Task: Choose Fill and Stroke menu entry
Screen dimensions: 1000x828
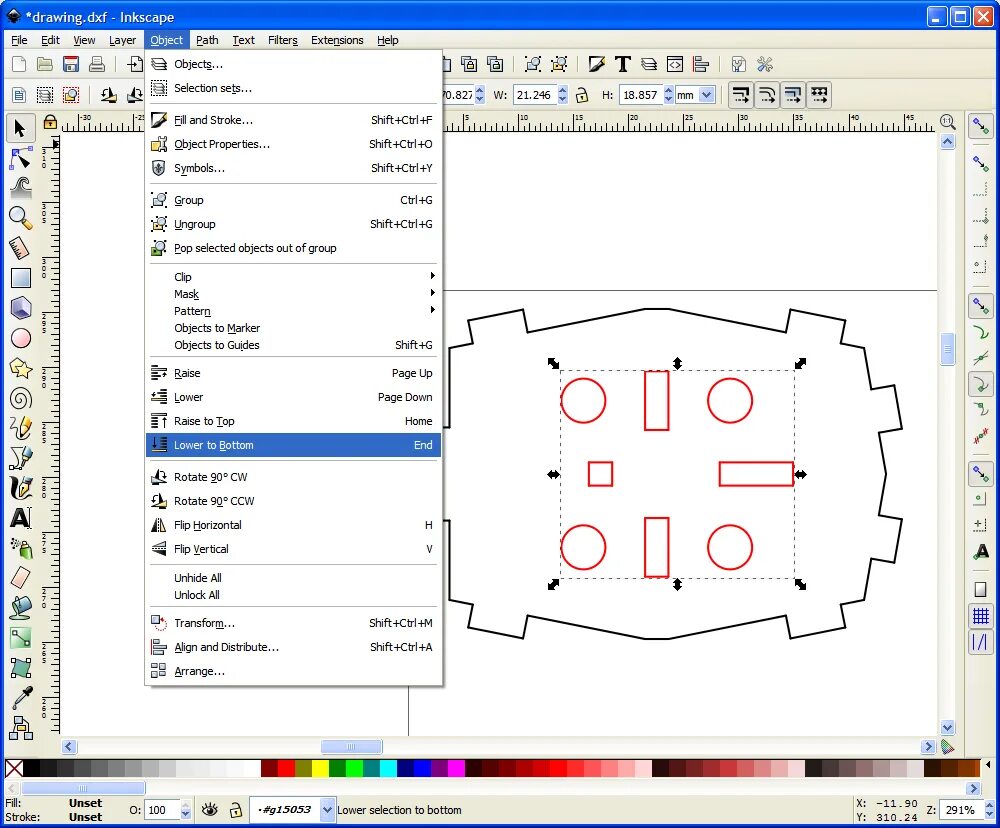Action: pyautogui.click(x=293, y=120)
